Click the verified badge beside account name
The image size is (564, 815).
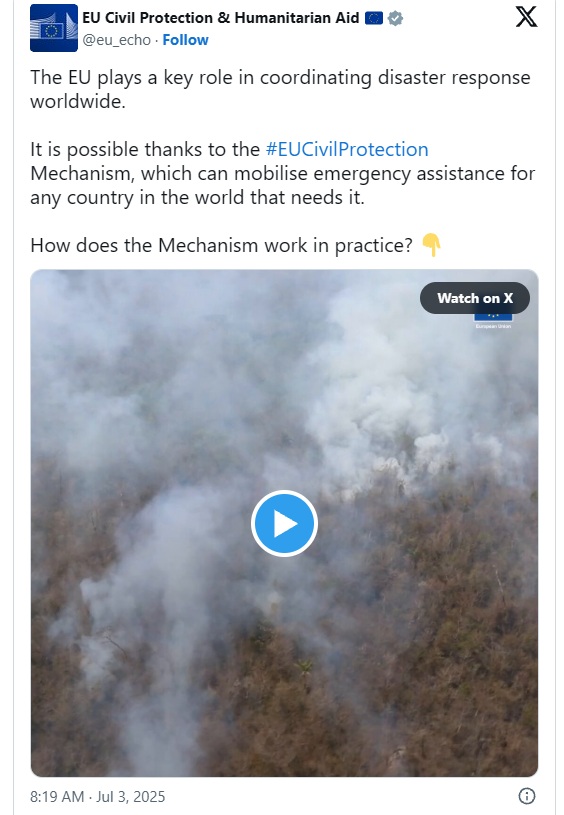point(396,19)
